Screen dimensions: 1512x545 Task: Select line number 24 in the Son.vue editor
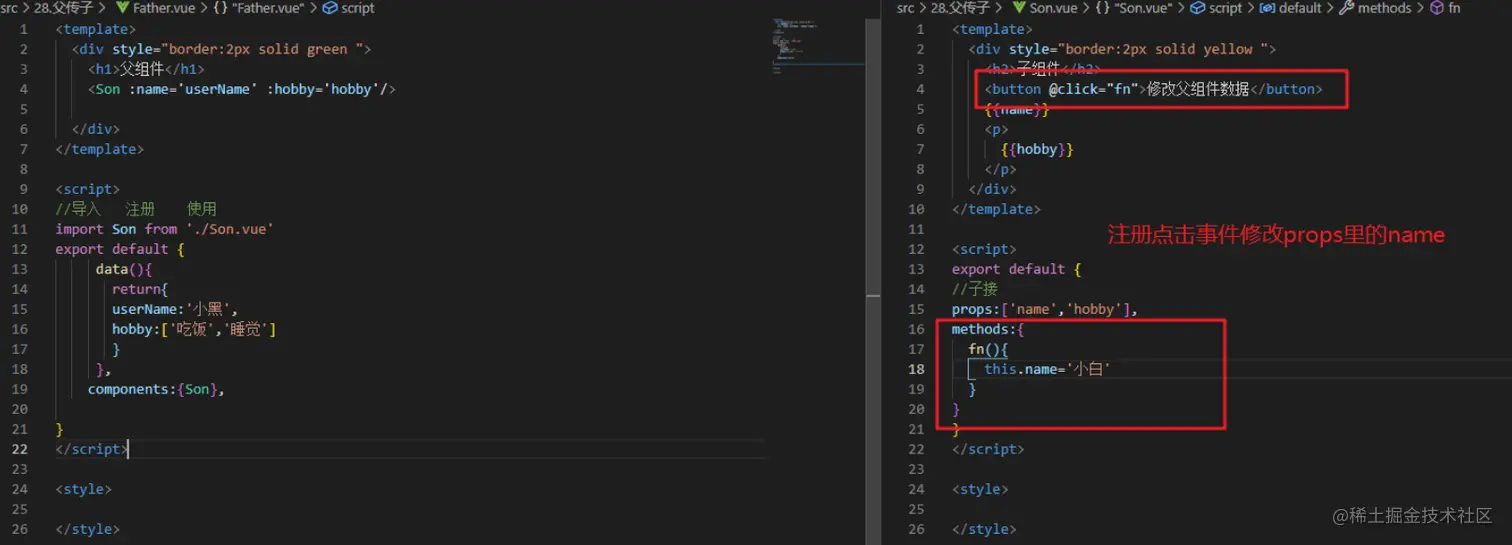[x=916, y=489]
